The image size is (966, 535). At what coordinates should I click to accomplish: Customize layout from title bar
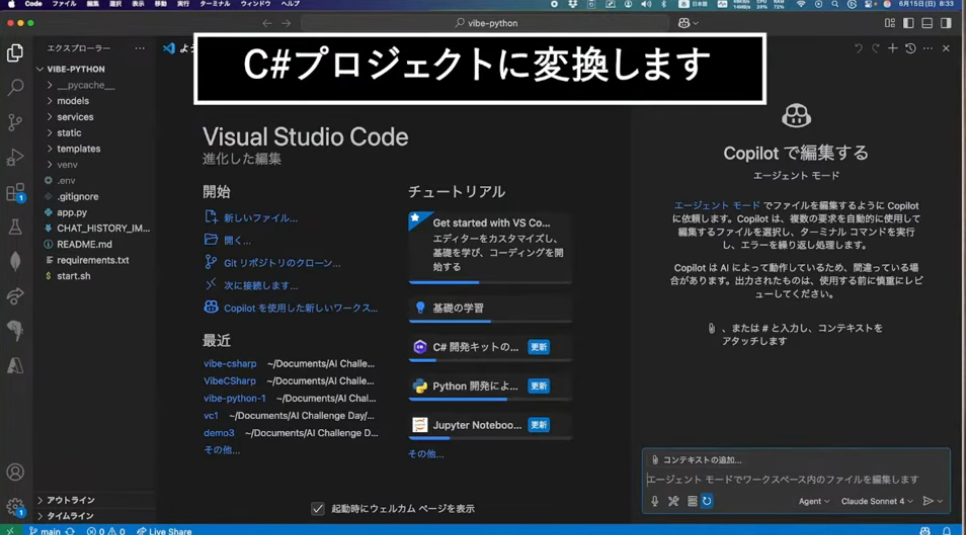[890, 23]
